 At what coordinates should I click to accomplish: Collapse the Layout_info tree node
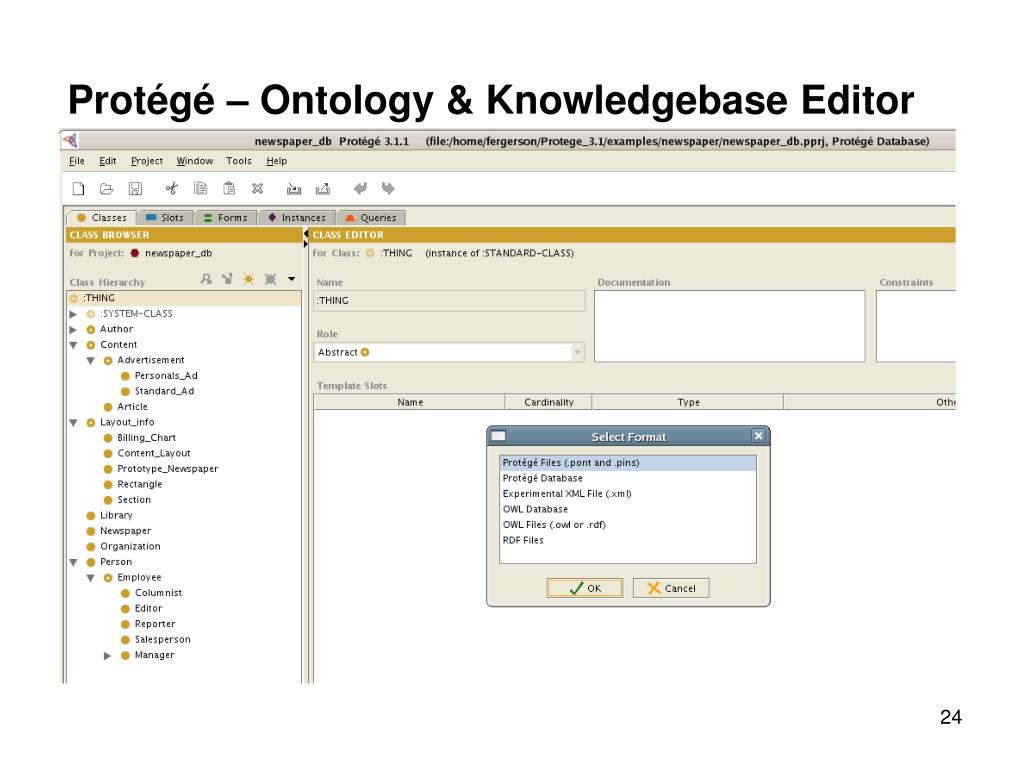point(73,423)
